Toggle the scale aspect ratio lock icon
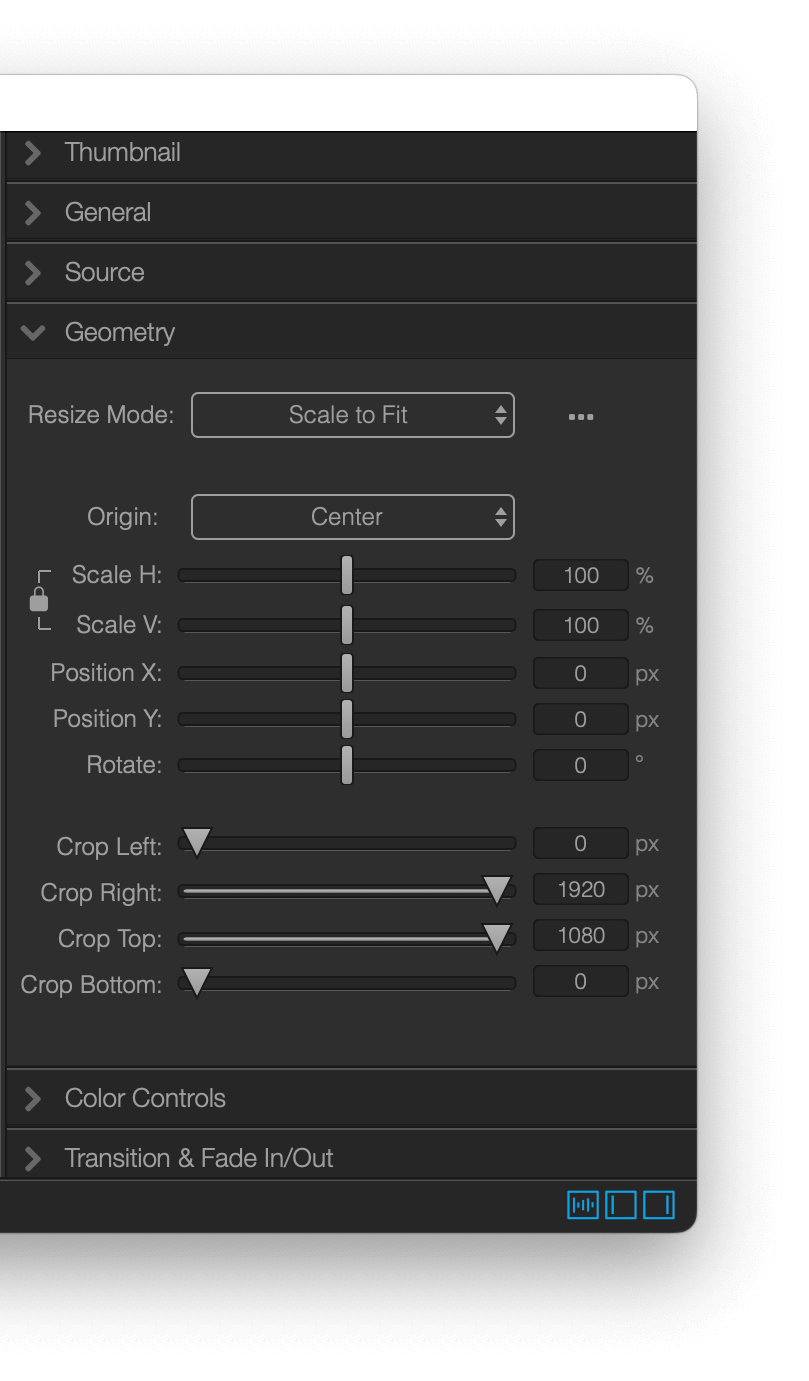809x1381 pixels. point(39,599)
